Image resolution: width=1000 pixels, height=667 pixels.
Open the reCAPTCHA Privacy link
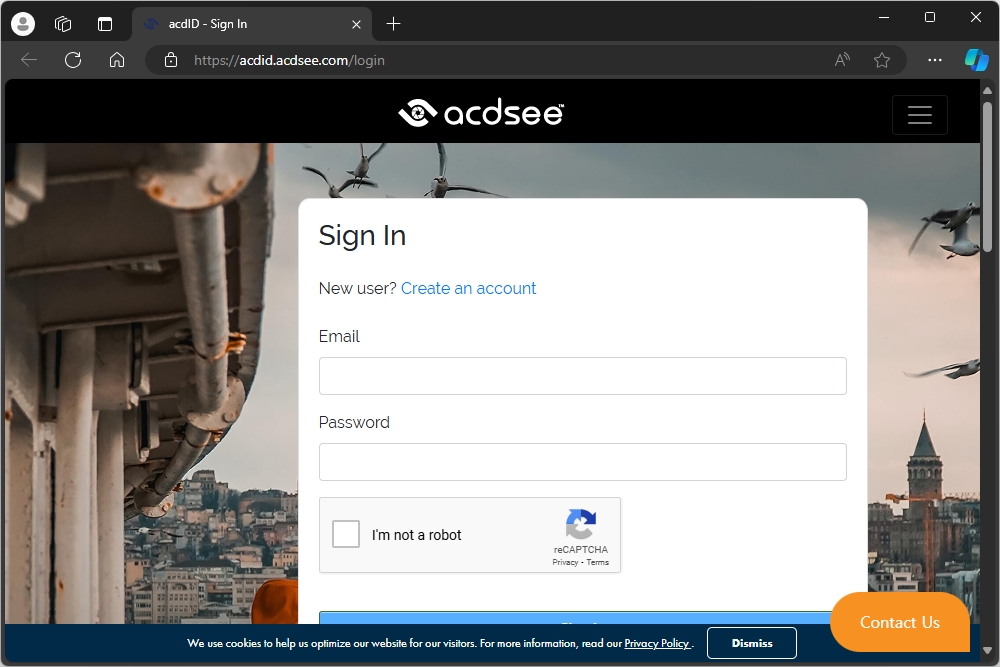[565, 562]
